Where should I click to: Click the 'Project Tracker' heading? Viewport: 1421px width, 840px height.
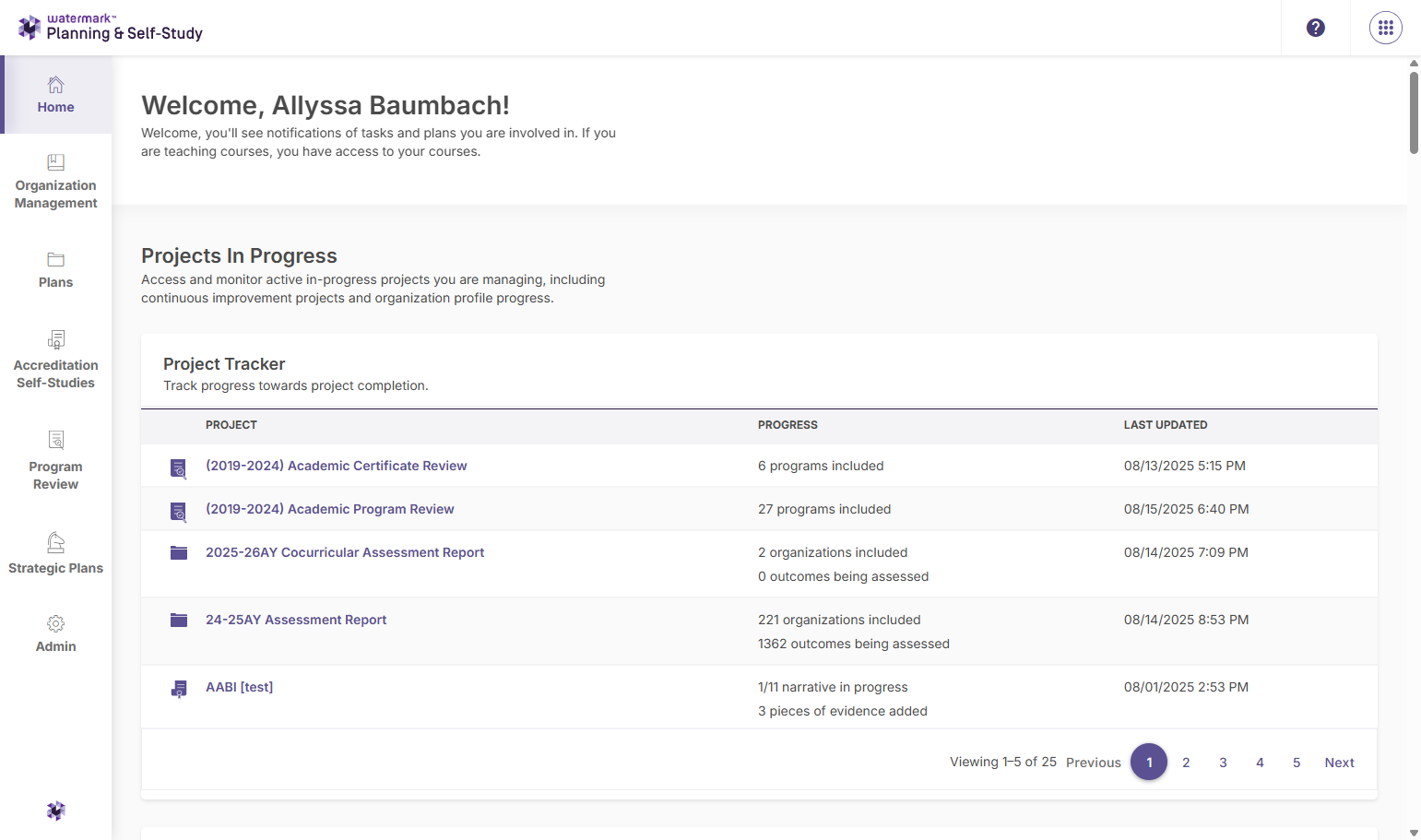tap(224, 364)
